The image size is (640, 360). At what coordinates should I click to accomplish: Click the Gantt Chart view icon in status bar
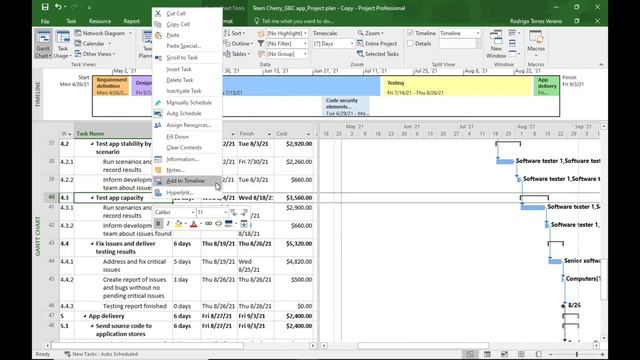(x=470, y=354)
